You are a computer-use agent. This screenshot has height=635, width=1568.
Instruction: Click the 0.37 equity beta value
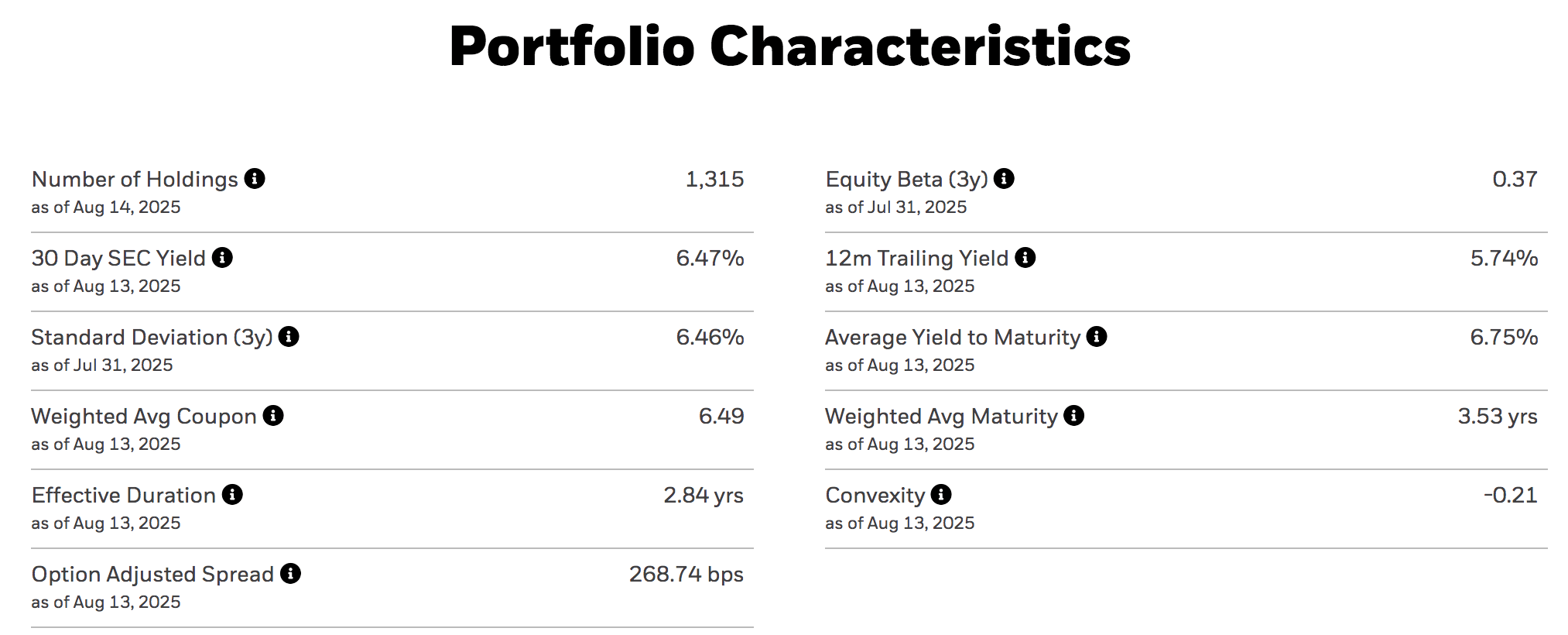pos(1515,180)
